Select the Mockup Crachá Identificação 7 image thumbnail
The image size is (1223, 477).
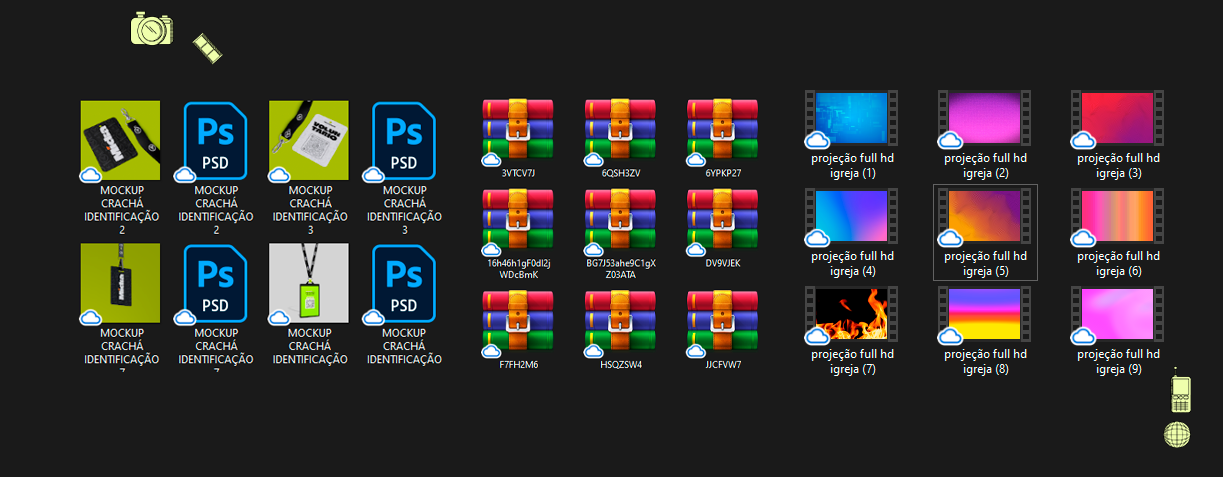120,283
